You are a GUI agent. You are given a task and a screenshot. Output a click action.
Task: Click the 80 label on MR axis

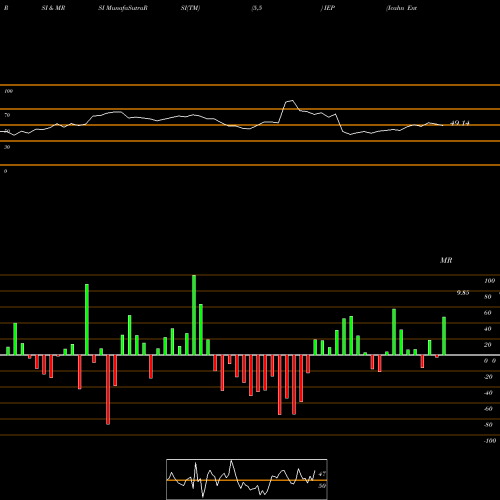[x=488, y=297]
